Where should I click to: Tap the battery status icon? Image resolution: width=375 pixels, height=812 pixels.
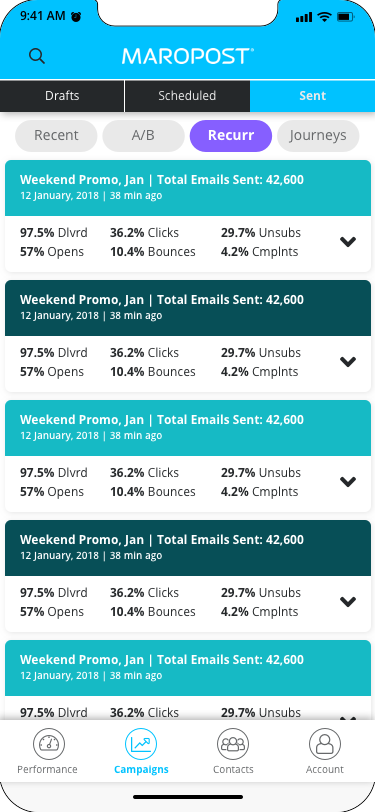tap(345, 17)
